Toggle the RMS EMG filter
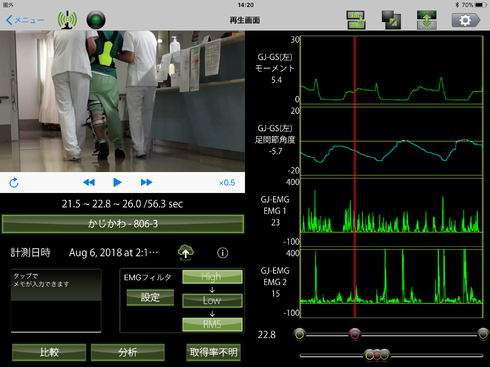Image resolution: width=490 pixels, height=367 pixels. click(212, 324)
